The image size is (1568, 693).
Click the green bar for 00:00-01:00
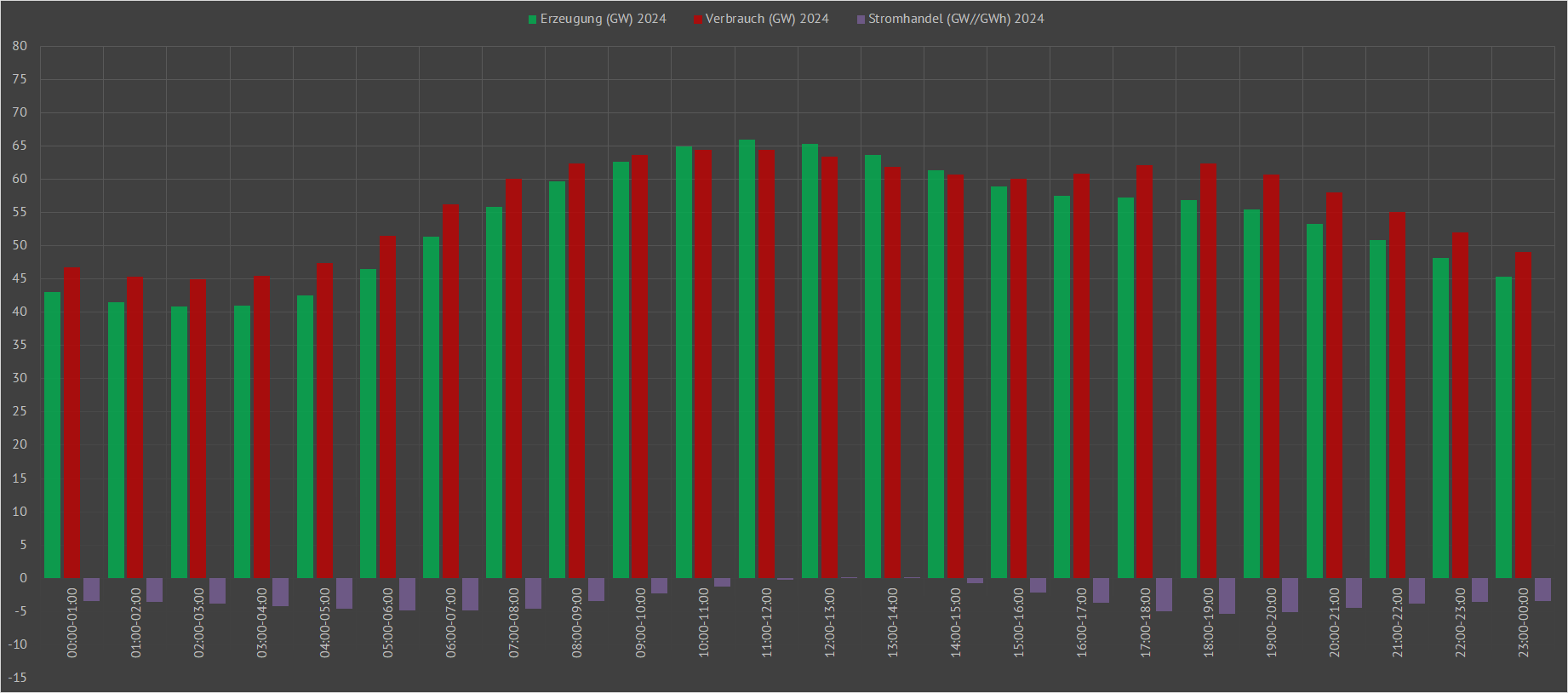point(53,434)
